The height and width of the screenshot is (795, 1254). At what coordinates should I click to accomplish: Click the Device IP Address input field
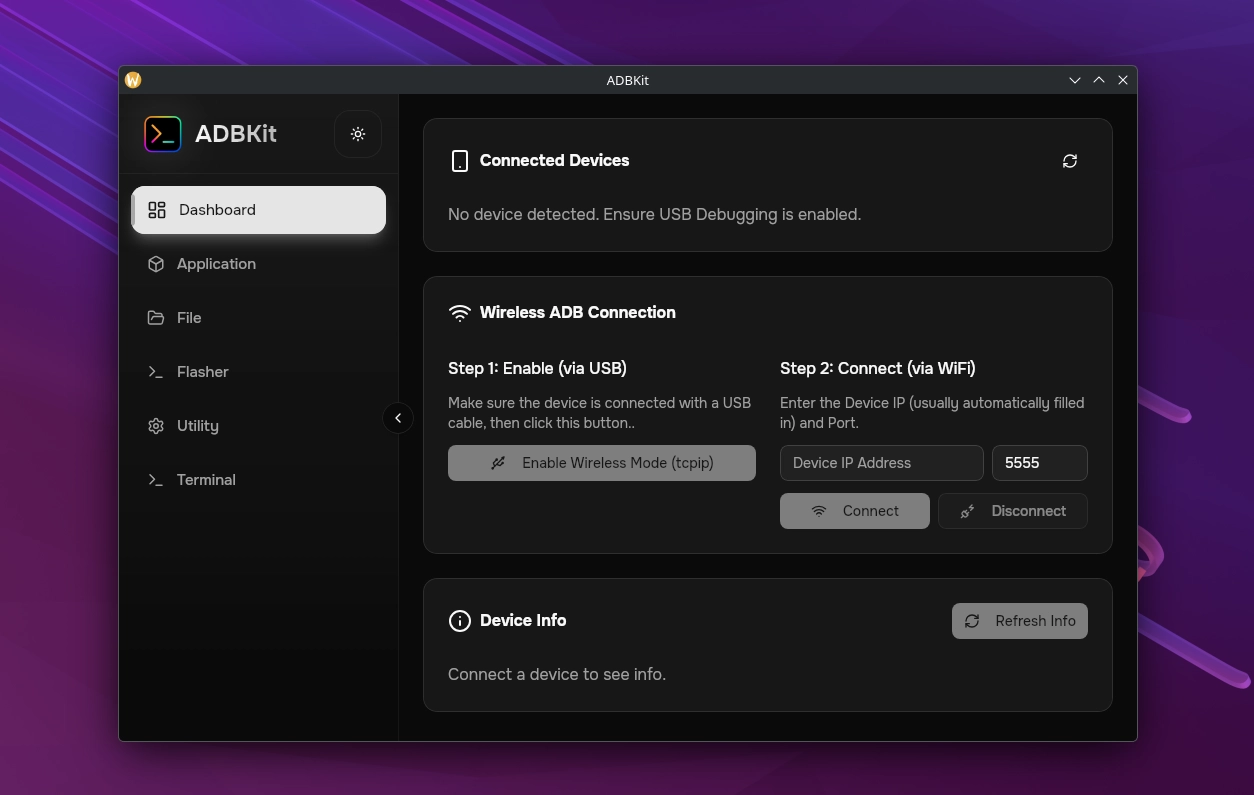pyautogui.click(x=881, y=463)
